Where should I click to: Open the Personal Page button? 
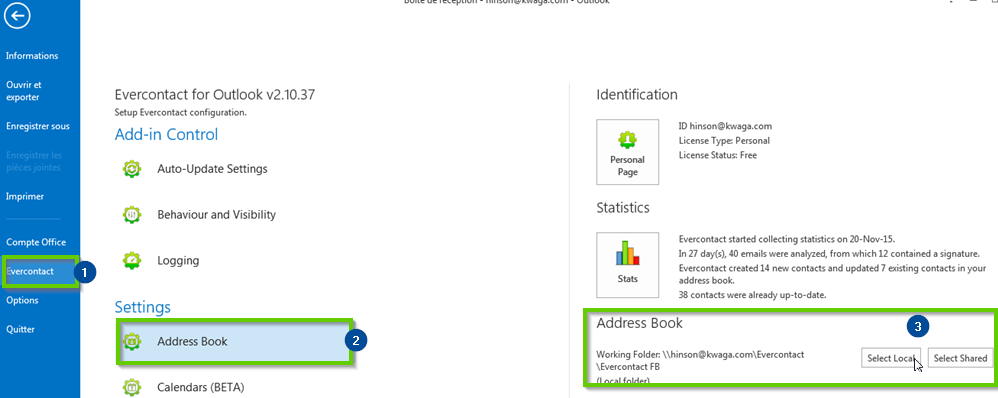(628, 152)
